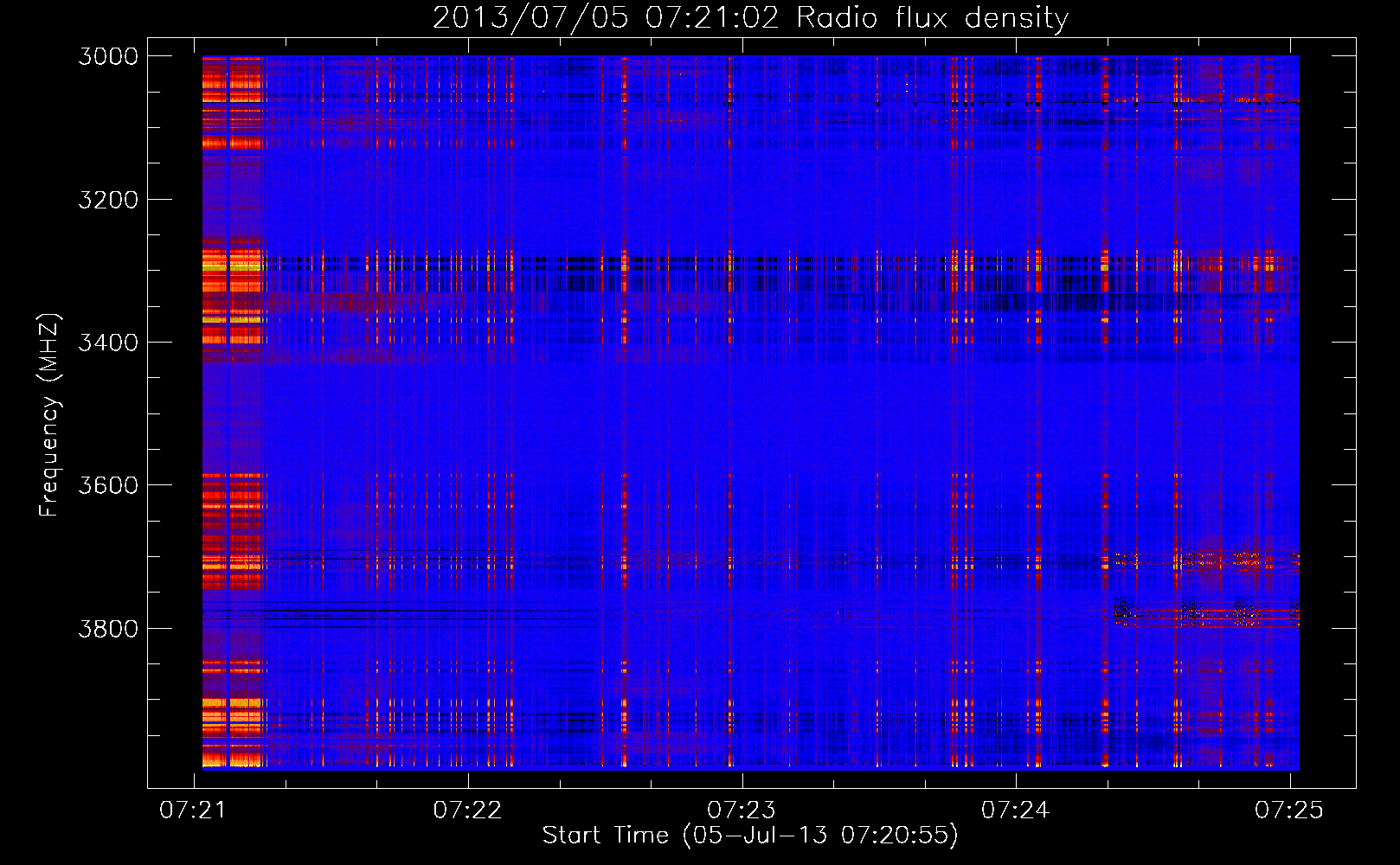Click the "Start Time (05-Jul-13 07:20:55)" axis label
1400x865 pixels.
pyautogui.click(x=750, y=836)
